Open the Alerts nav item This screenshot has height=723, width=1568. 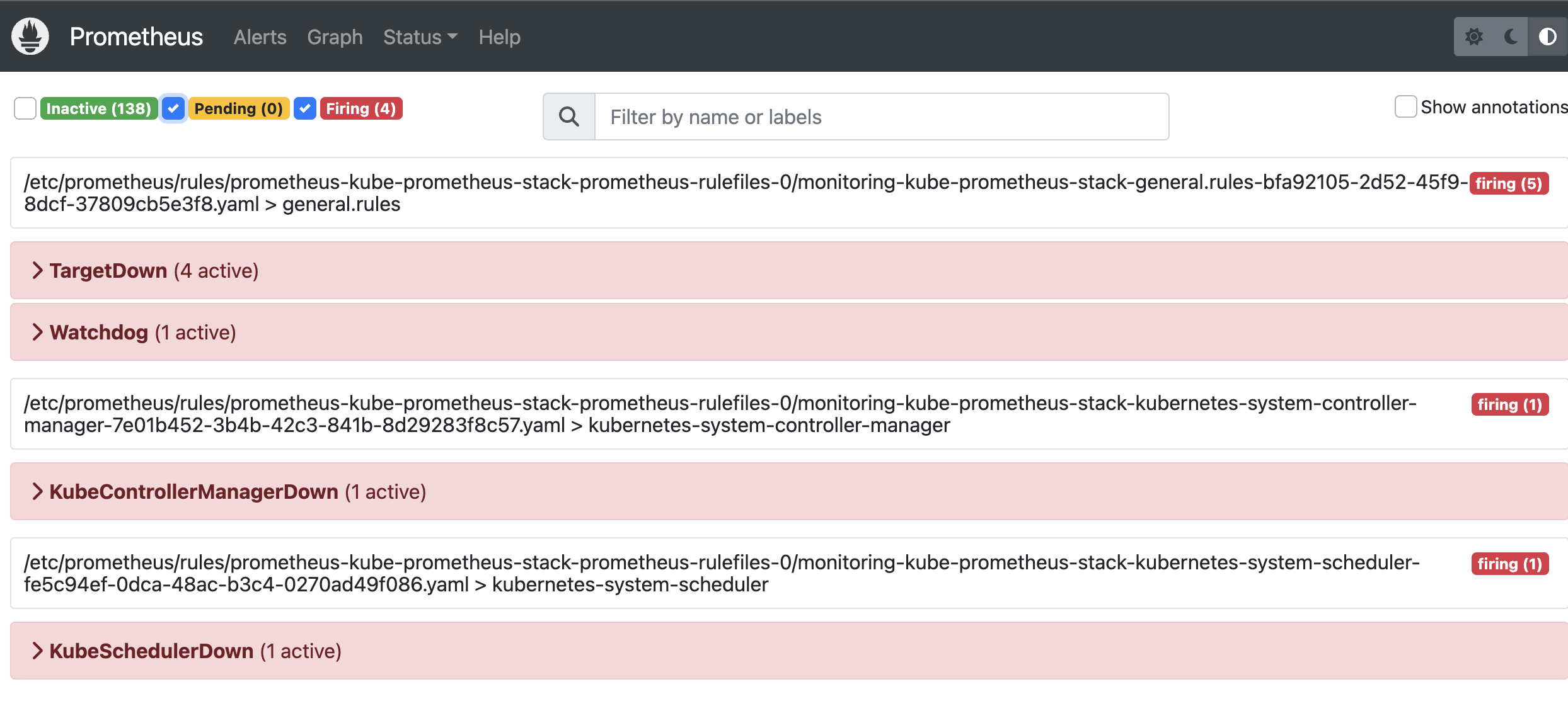pos(260,37)
